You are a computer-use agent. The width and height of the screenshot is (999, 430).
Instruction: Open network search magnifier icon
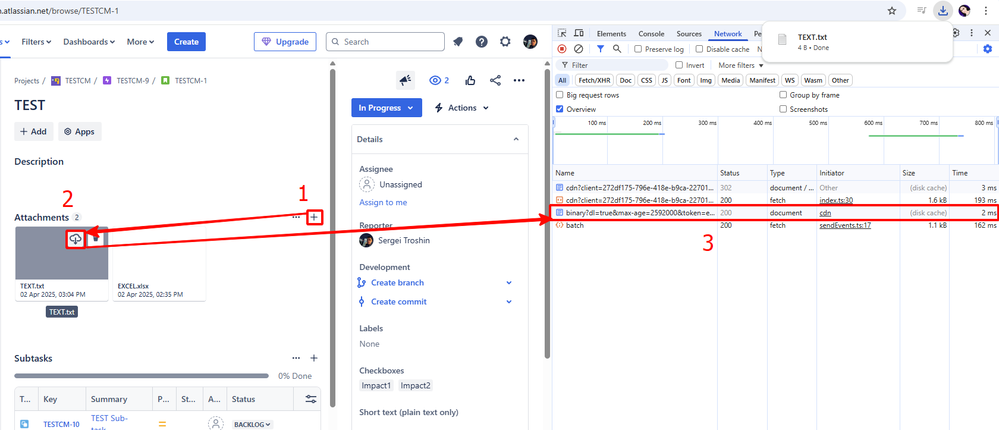click(617, 48)
